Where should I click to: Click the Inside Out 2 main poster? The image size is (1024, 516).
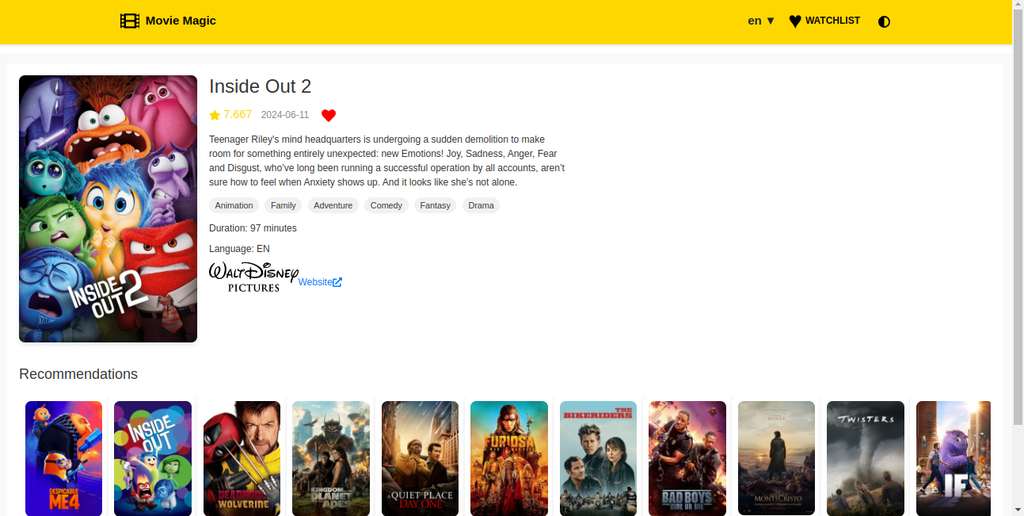pyautogui.click(x=108, y=208)
